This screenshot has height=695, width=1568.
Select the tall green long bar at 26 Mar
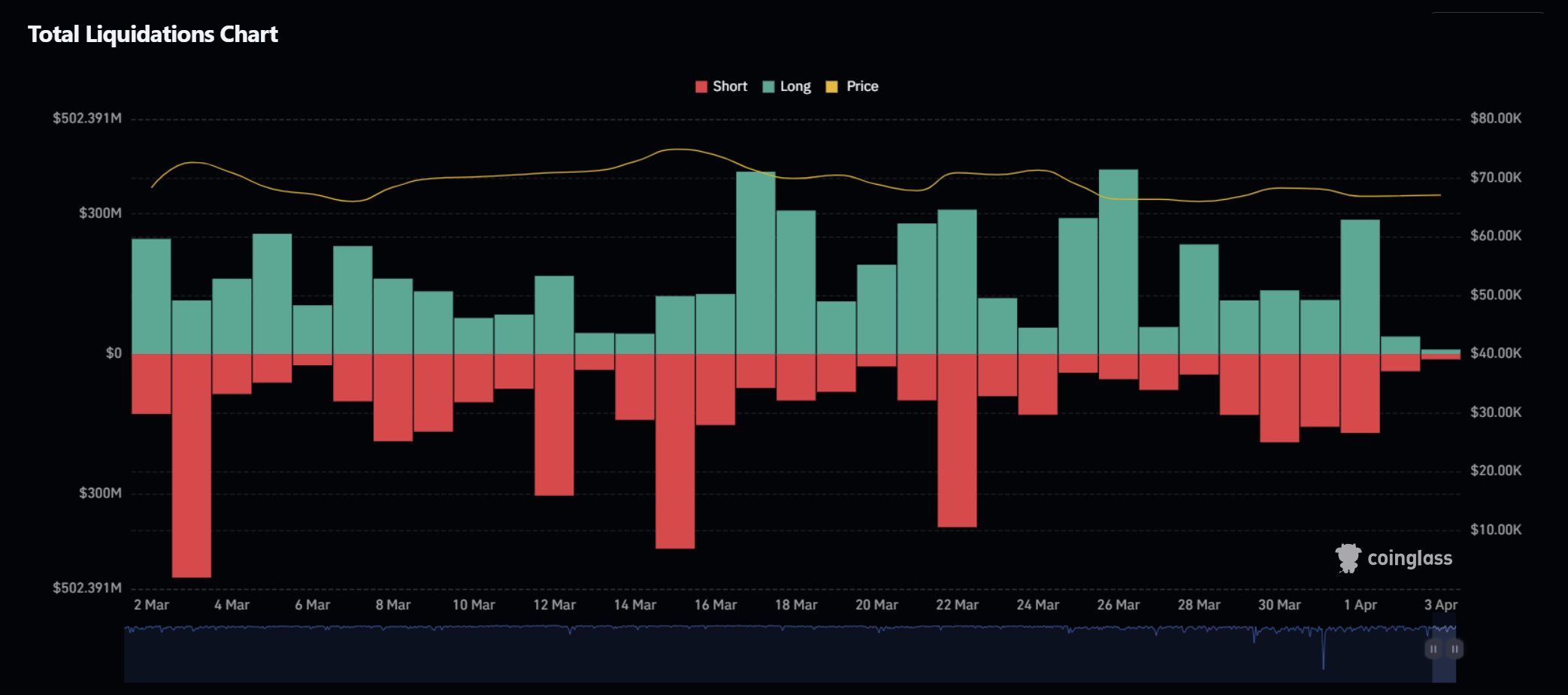pos(1118,261)
